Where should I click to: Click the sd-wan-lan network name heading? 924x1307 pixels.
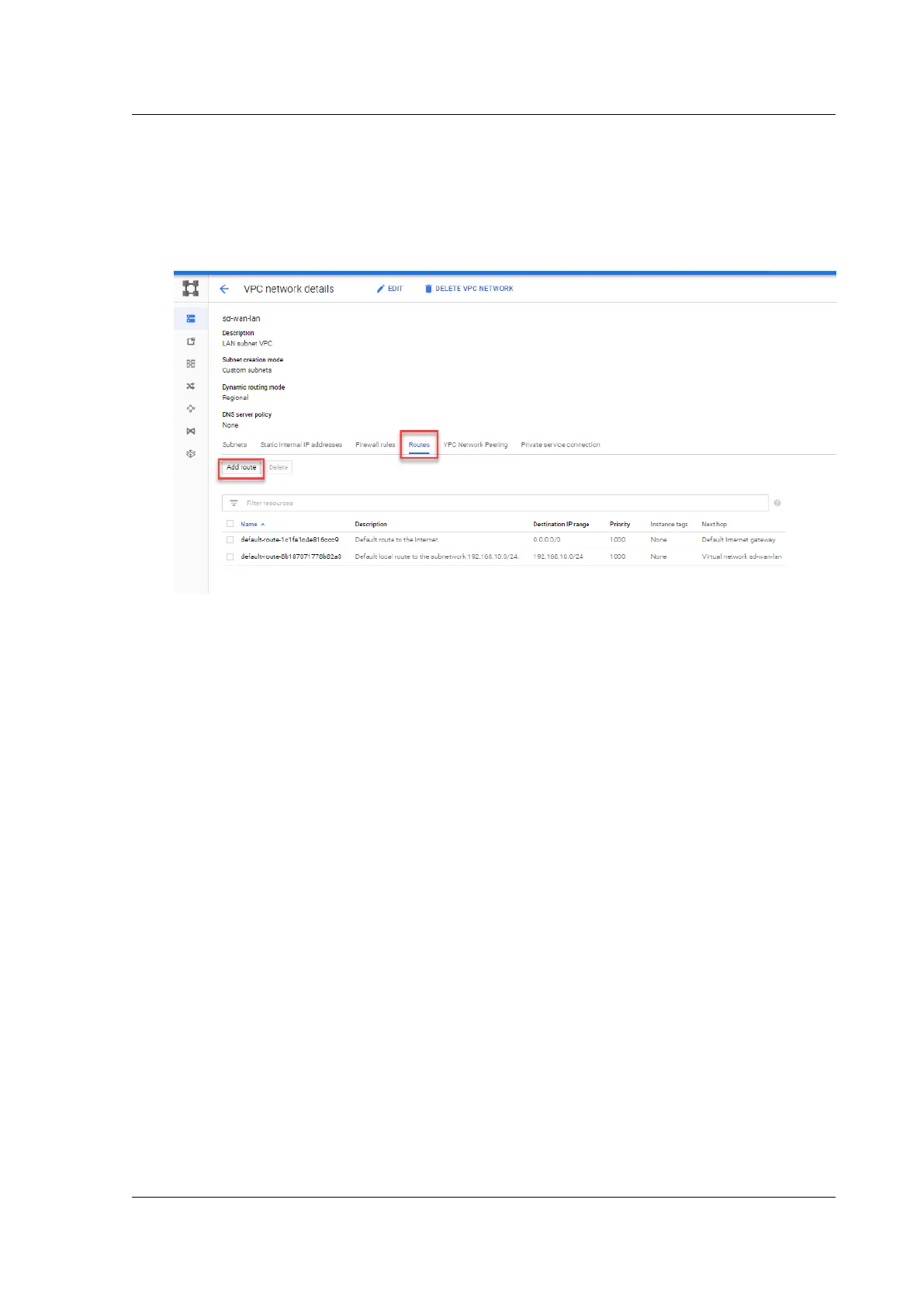tap(241, 318)
